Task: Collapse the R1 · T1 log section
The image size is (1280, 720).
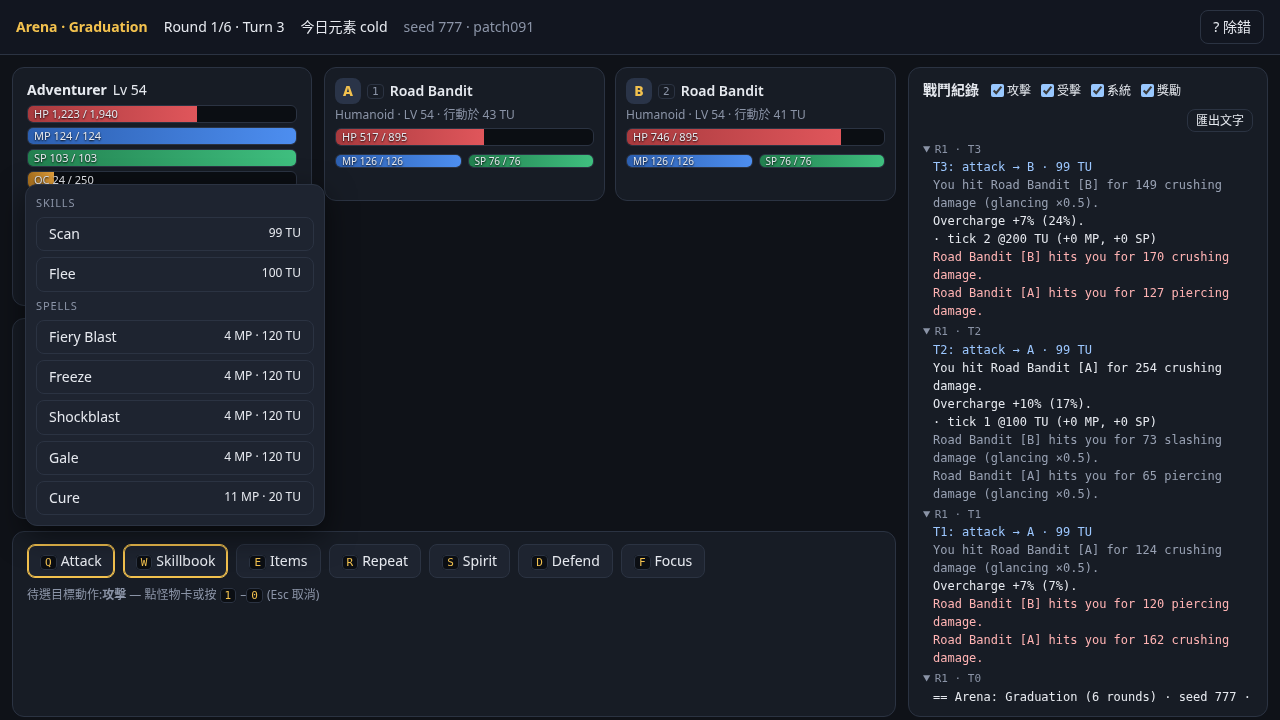Action: 951,514
